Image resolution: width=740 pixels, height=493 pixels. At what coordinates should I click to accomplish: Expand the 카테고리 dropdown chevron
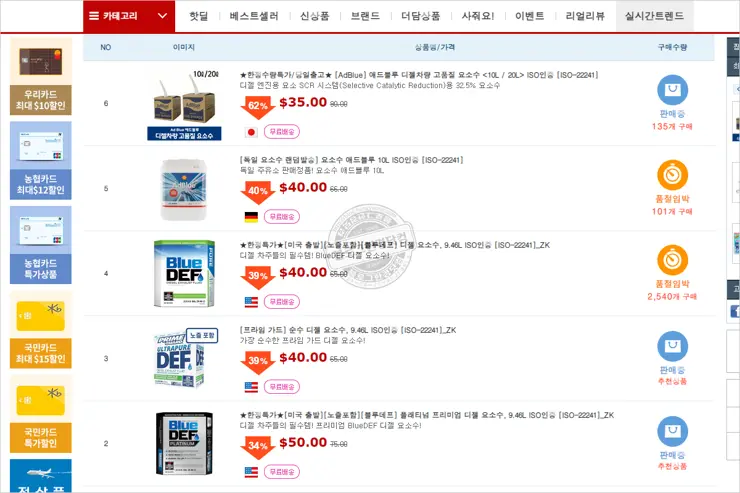click(162, 16)
